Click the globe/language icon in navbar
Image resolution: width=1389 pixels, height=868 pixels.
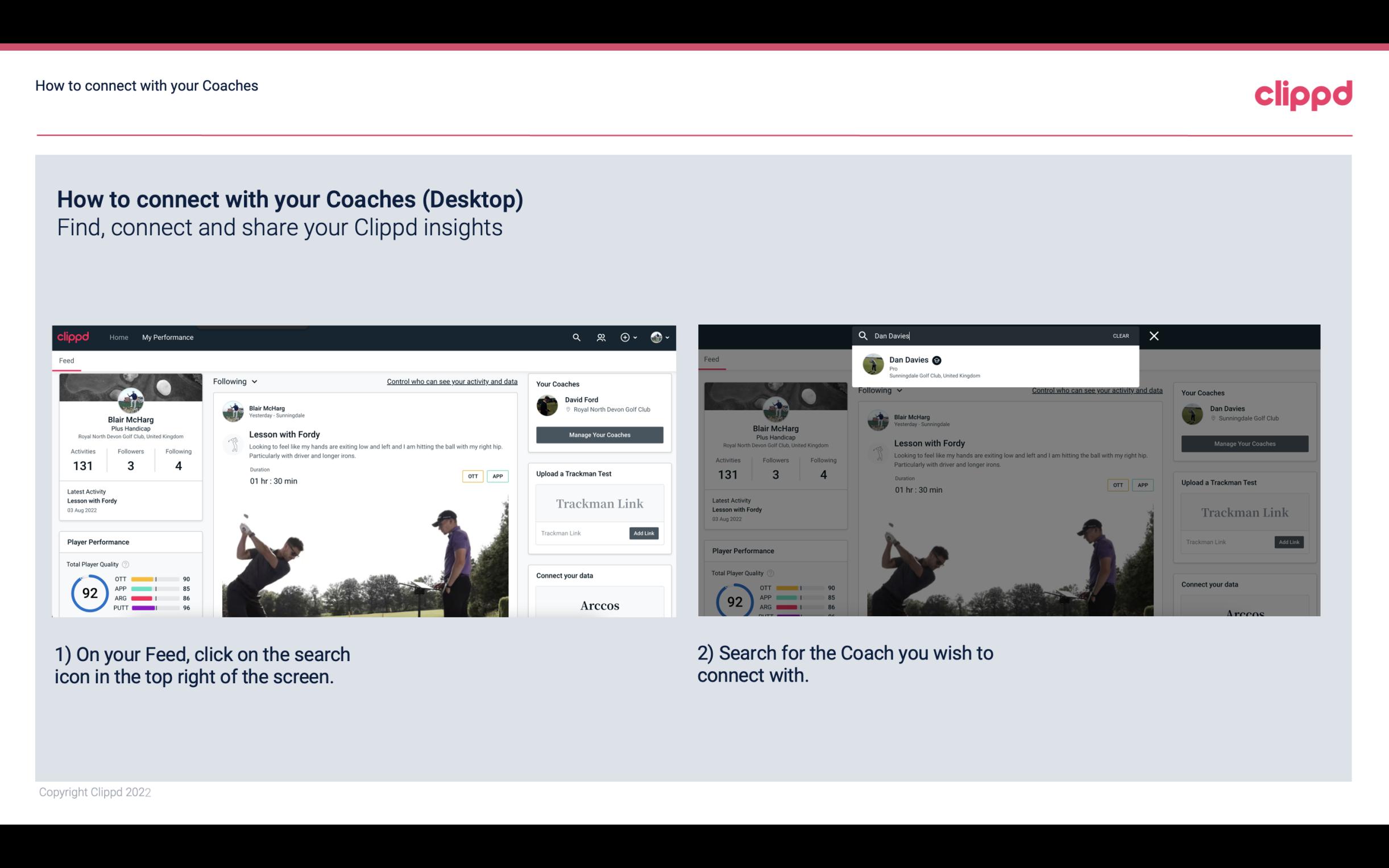(x=655, y=337)
